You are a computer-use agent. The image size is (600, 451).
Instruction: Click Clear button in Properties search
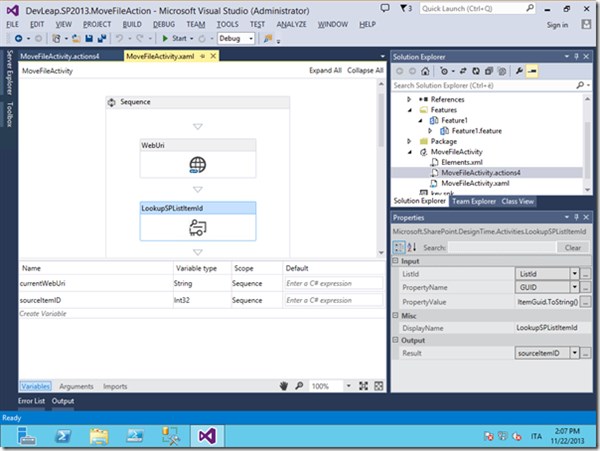(x=572, y=247)
